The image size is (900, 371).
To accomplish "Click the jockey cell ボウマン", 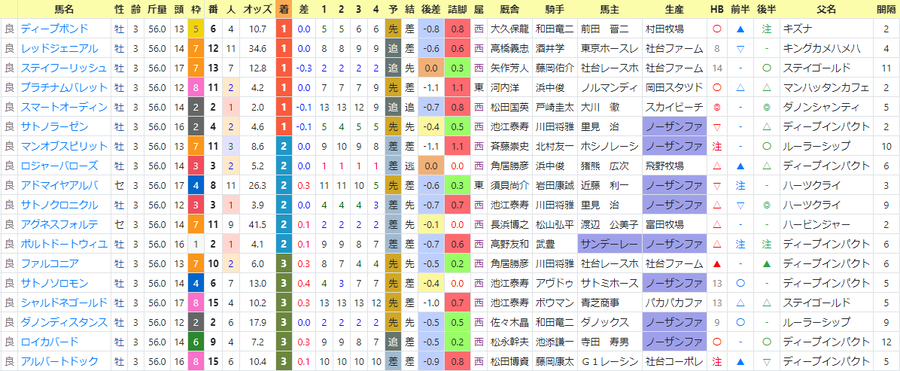I will [554, 302].
